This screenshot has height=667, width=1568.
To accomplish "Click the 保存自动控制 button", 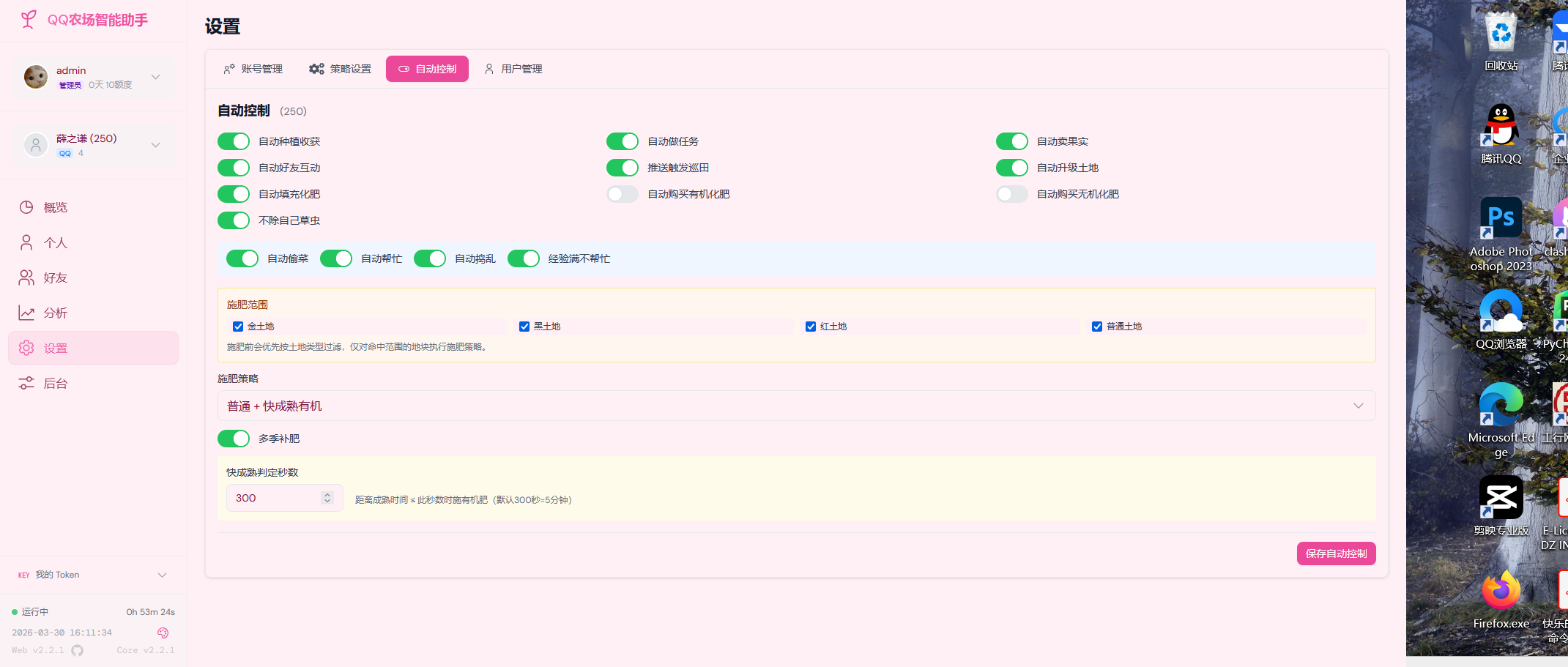I will [x=1336, y=554].
